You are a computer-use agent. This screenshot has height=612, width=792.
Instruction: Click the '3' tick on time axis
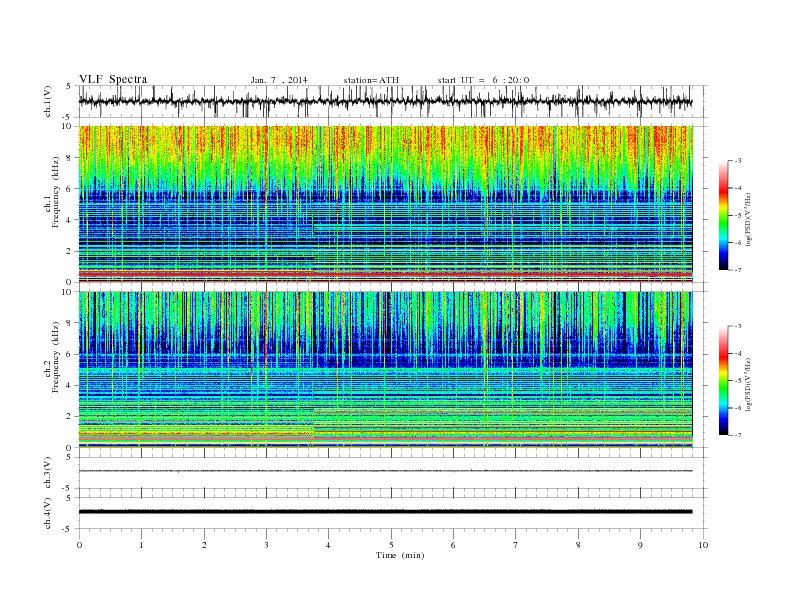(x=266, y=545)
